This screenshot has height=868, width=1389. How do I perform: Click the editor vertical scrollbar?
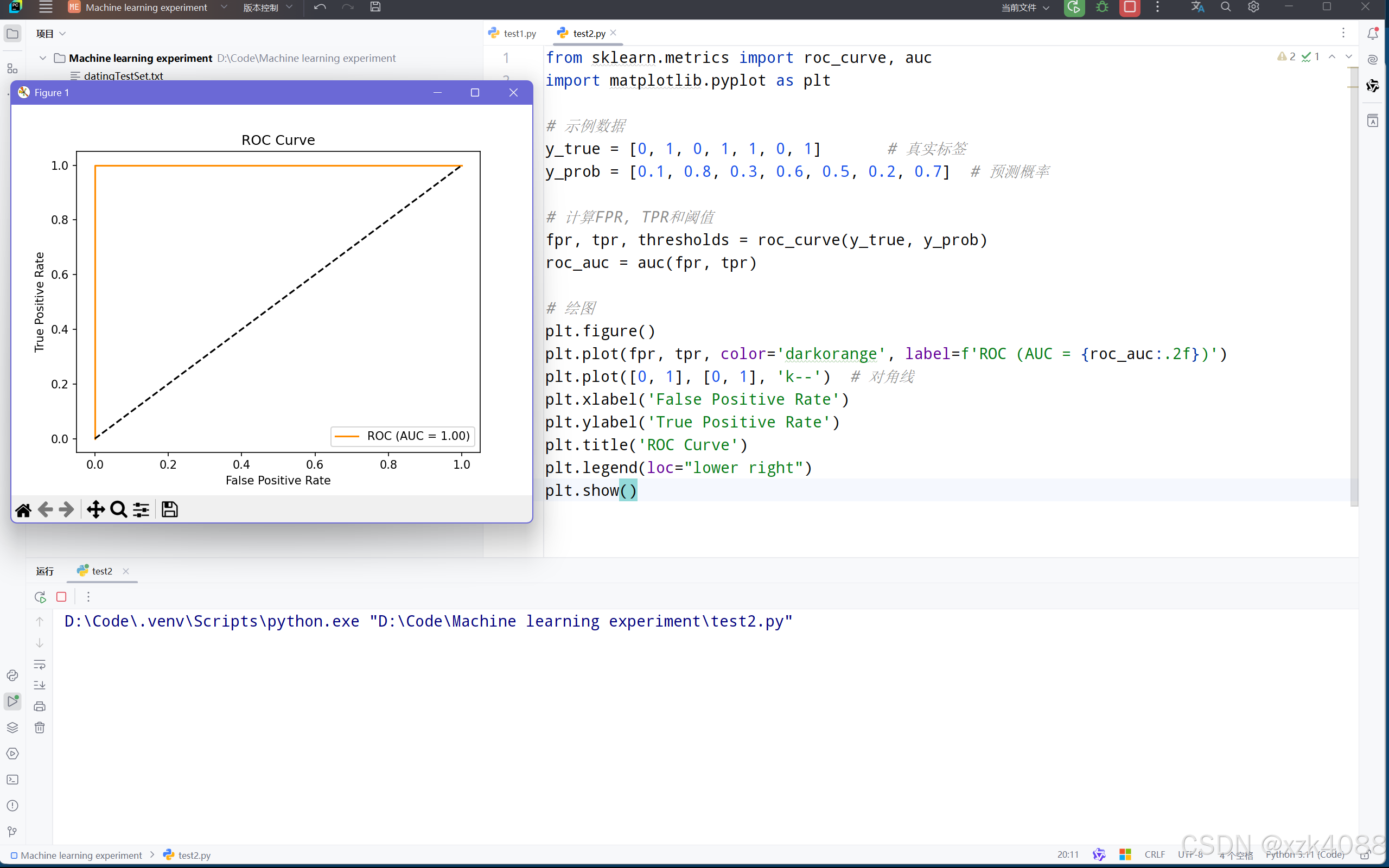[1354, 287]
